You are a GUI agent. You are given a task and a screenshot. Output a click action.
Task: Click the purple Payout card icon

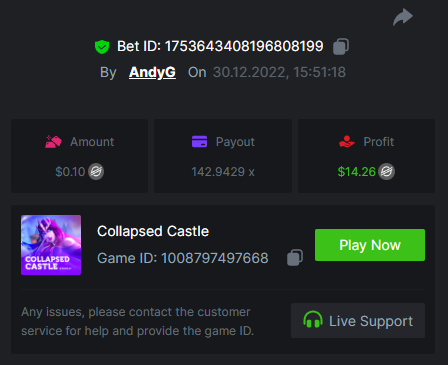point(199,142)
